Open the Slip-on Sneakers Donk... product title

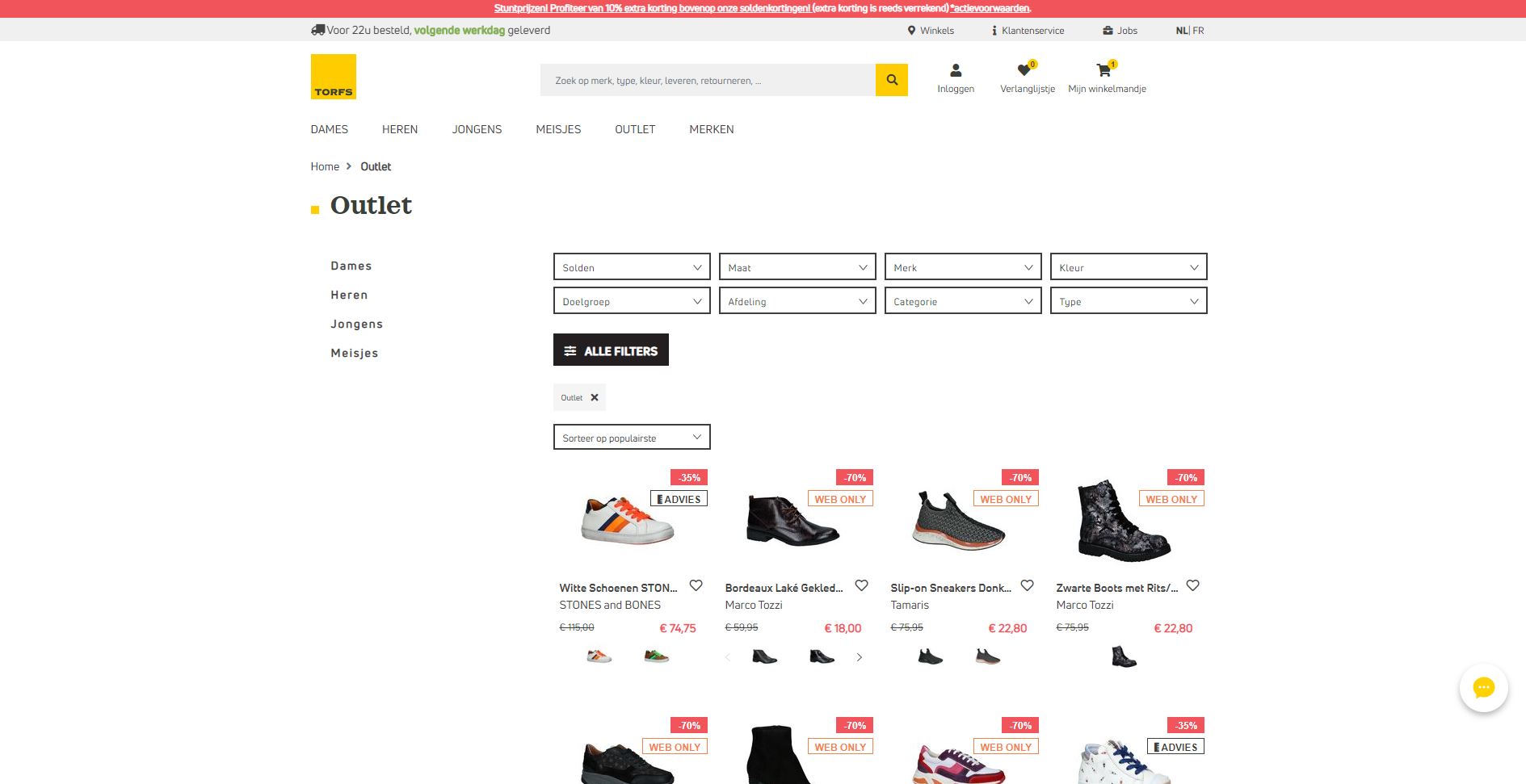tap(951, 588)
